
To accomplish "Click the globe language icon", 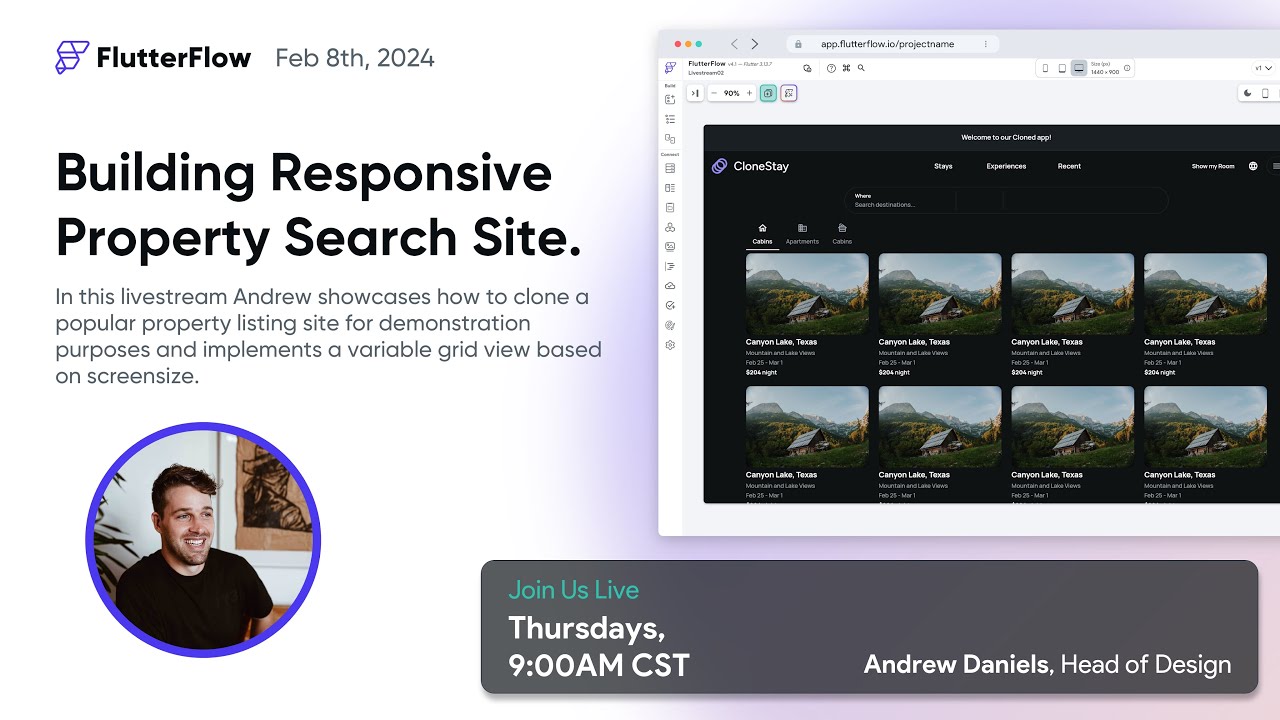I will click(x=1253, y=166).
